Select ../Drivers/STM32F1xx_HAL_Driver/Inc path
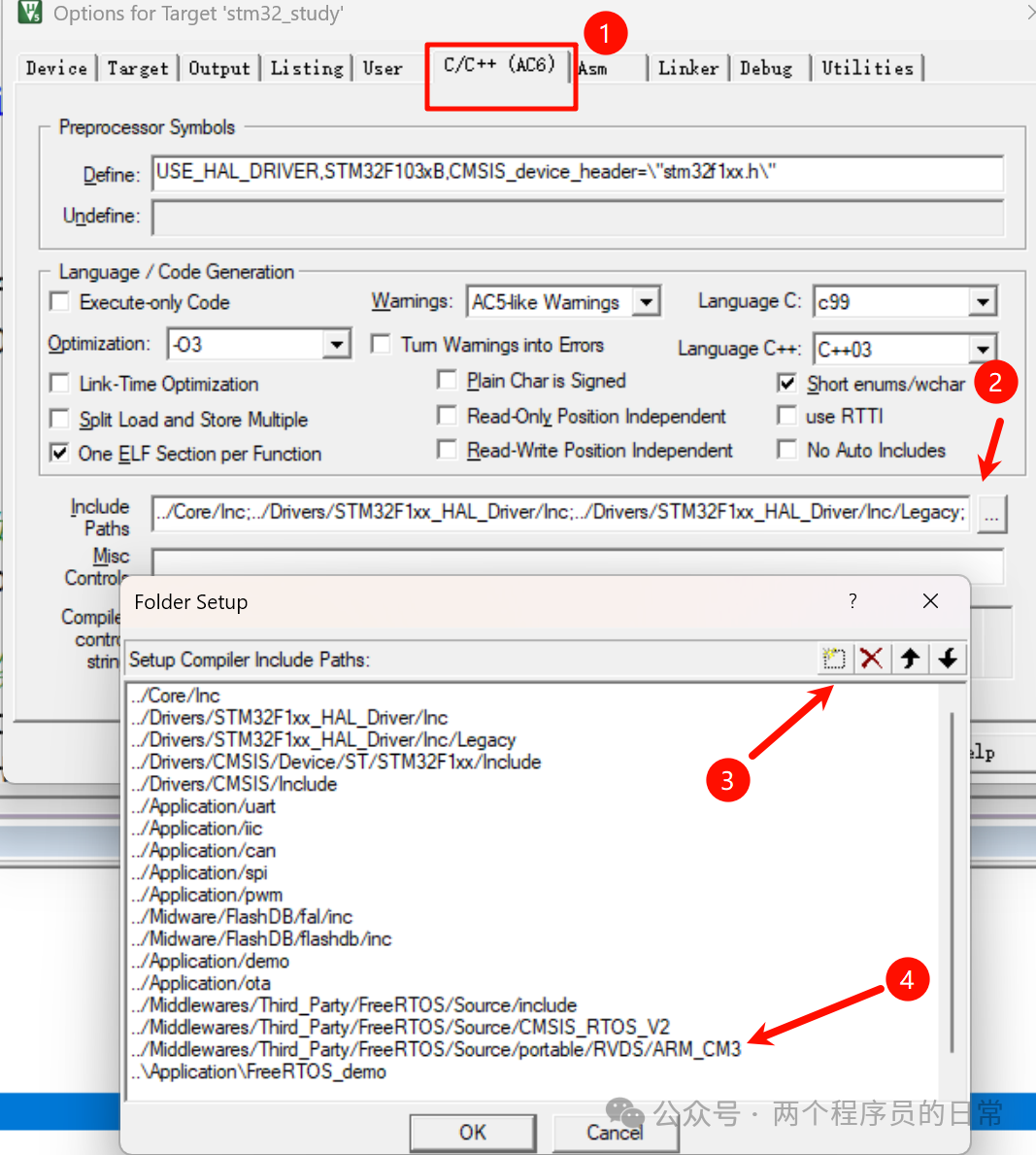Viewport: 1036px width, 1155px height. 289,718
